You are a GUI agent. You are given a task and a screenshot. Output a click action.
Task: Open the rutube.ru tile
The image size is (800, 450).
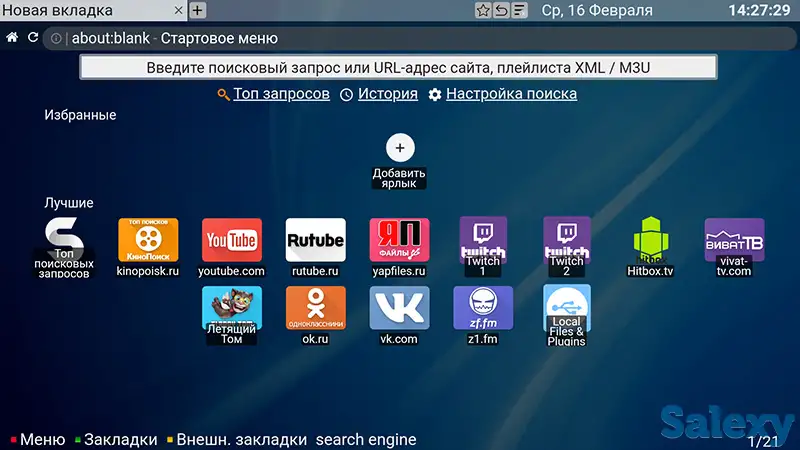point(315,247)
